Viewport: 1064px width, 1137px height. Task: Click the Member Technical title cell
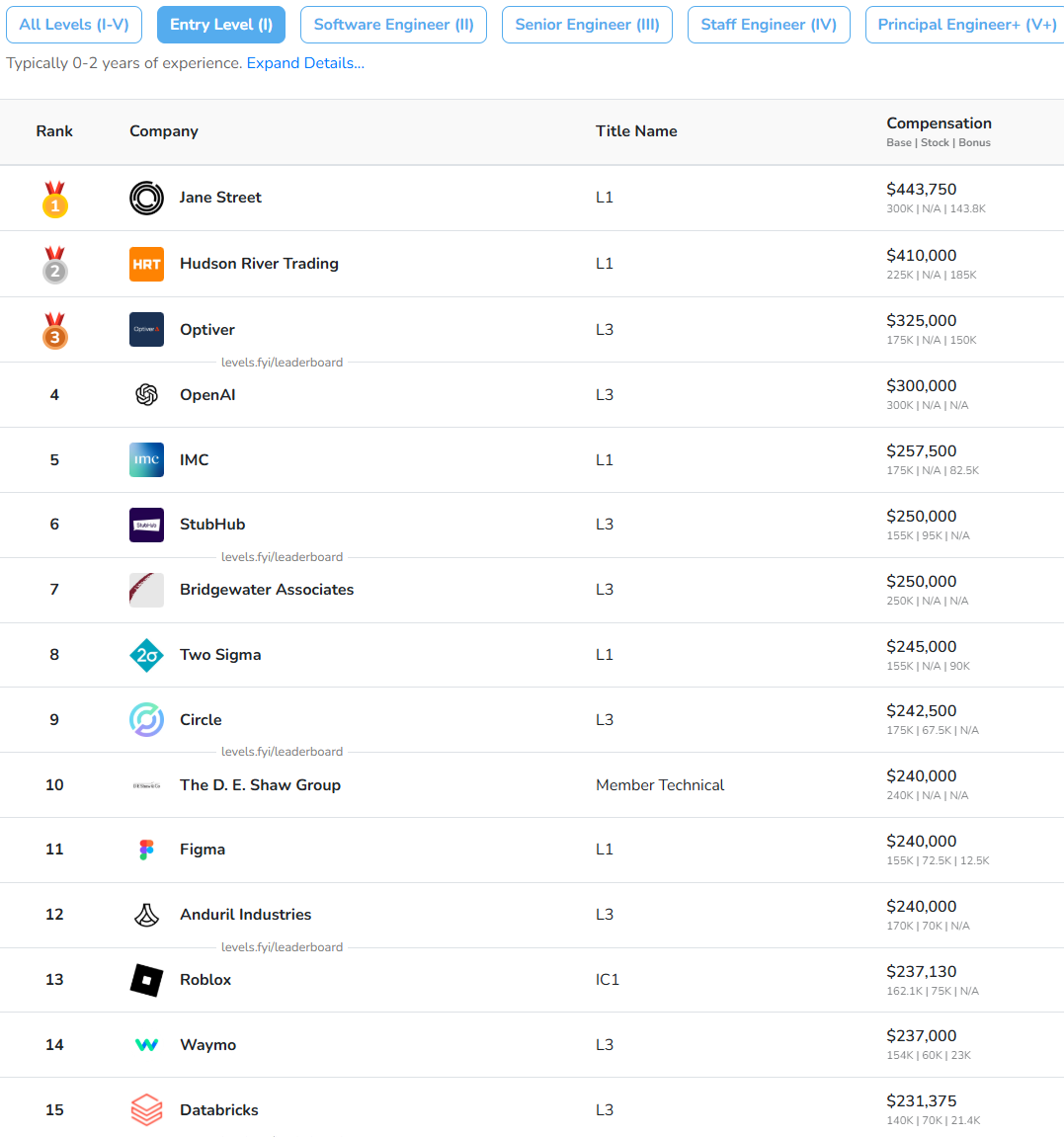click(660, 785)
